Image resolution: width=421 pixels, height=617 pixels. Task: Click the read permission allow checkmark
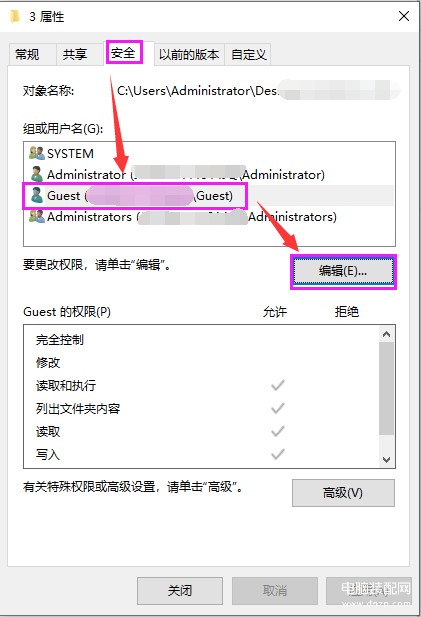pyautogui.click(x=278, y=431)
